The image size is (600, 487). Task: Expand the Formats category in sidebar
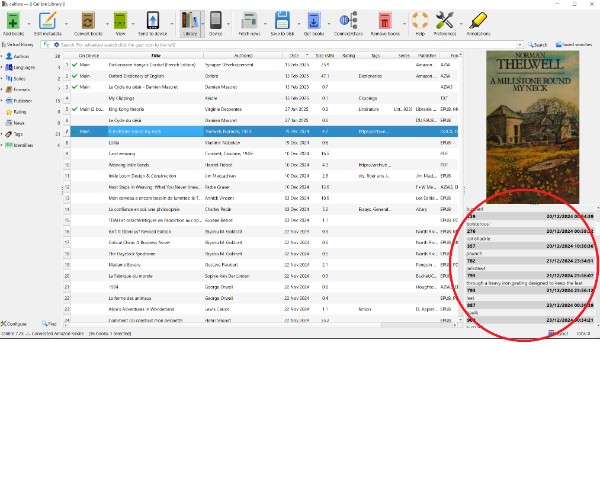[4, 90]
